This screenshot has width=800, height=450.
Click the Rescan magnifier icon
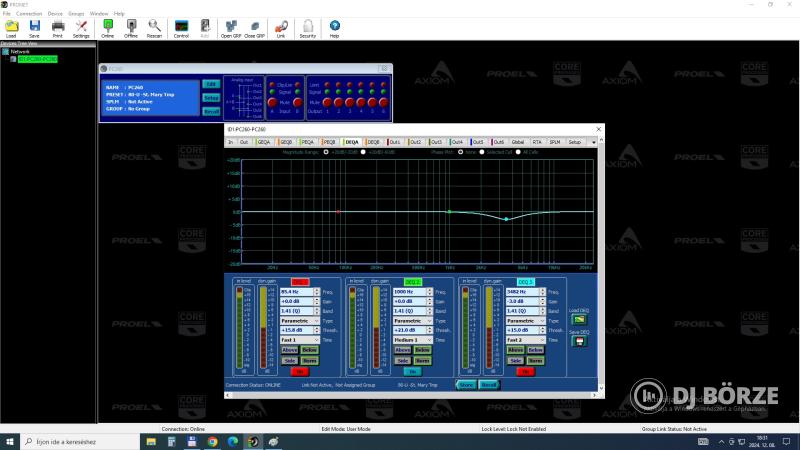click(x=154, y=27)
